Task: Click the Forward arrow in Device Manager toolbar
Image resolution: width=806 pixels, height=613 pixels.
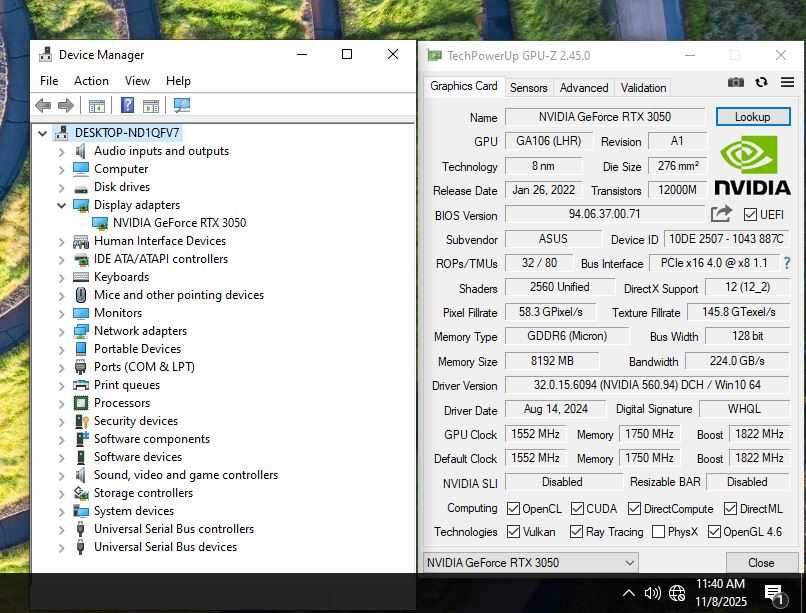Action: click(66, 106)
